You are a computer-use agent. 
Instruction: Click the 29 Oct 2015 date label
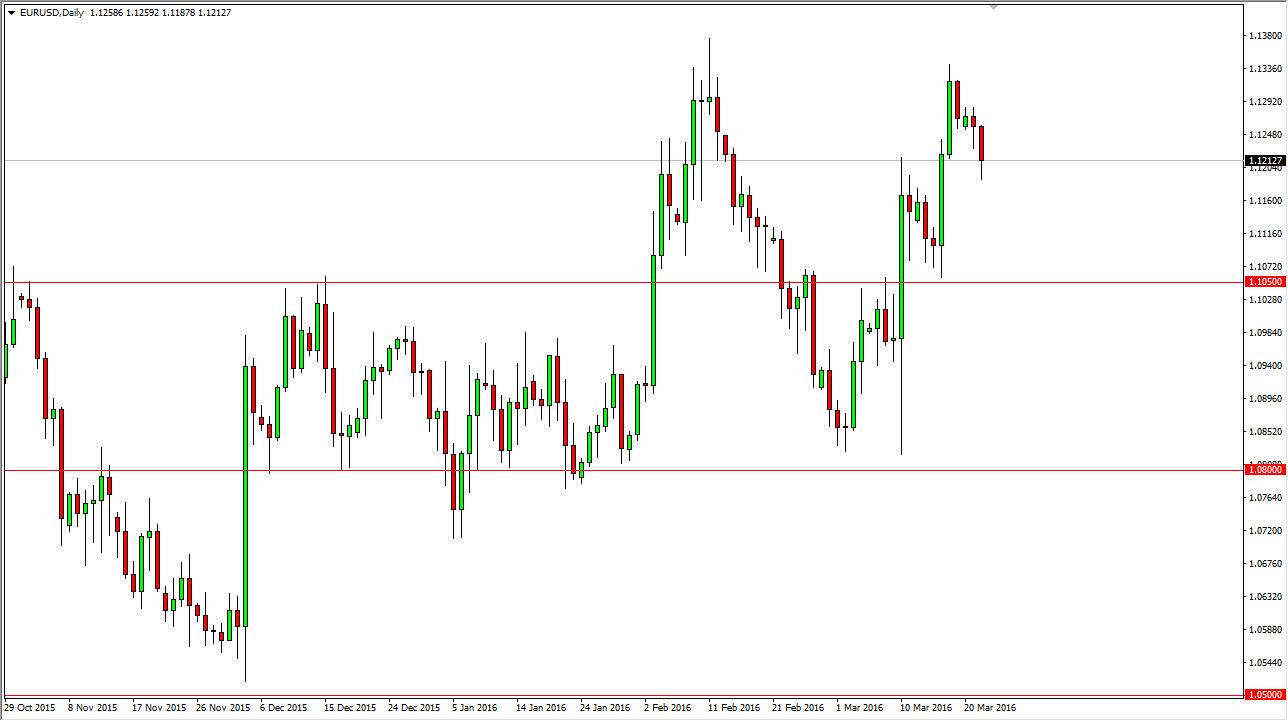[x=30, y=707]
